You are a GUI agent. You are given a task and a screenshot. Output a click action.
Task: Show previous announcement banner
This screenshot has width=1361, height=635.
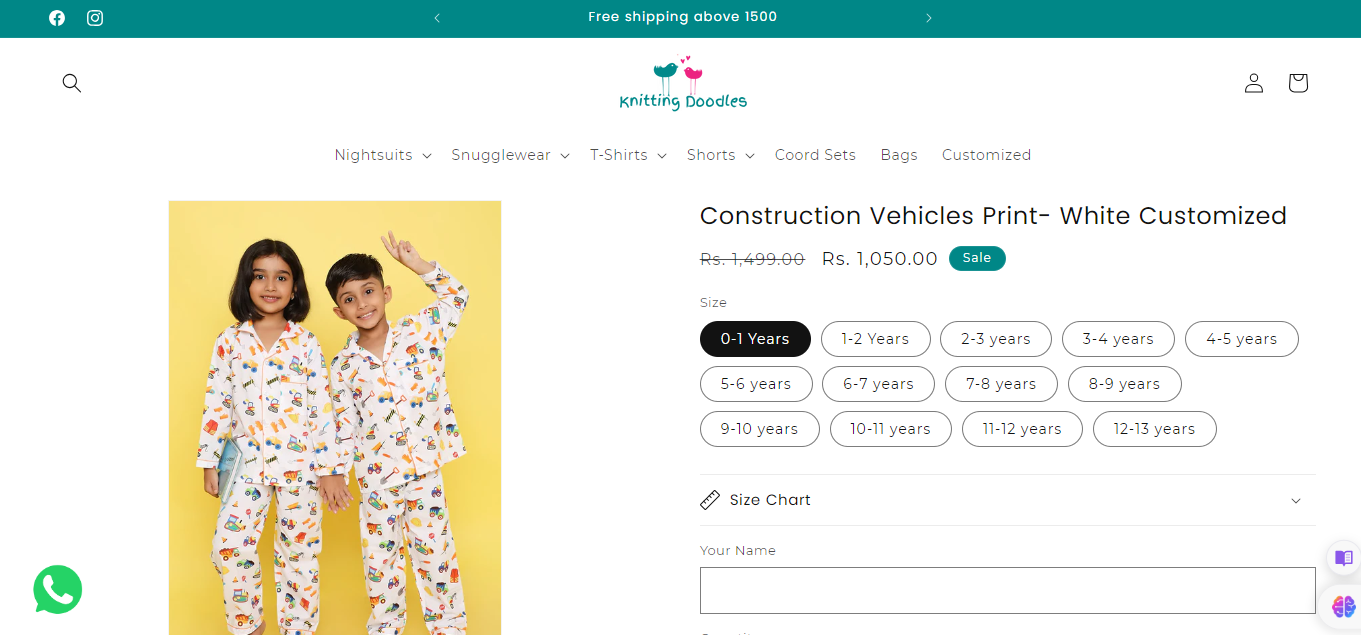coord(437,18)
